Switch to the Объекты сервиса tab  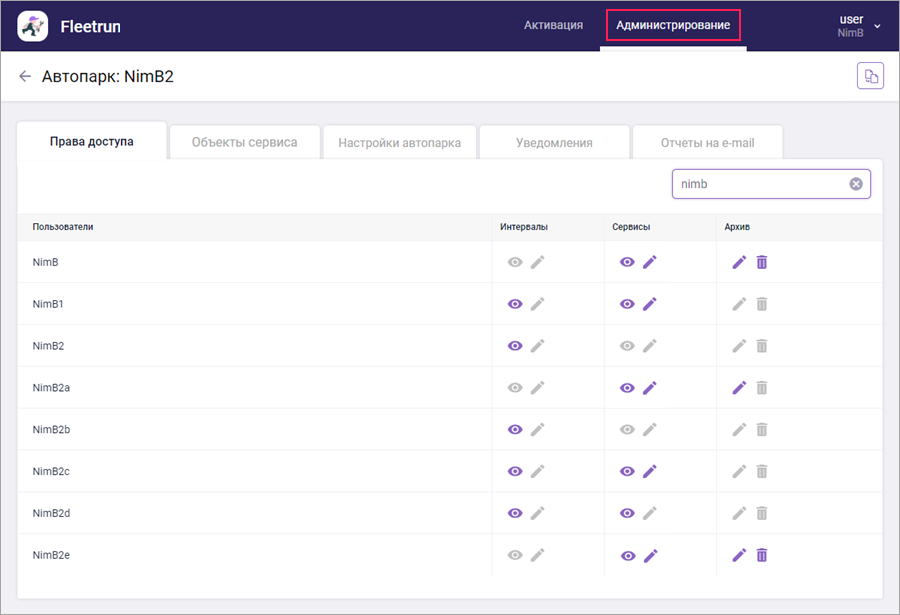[244, 142]
